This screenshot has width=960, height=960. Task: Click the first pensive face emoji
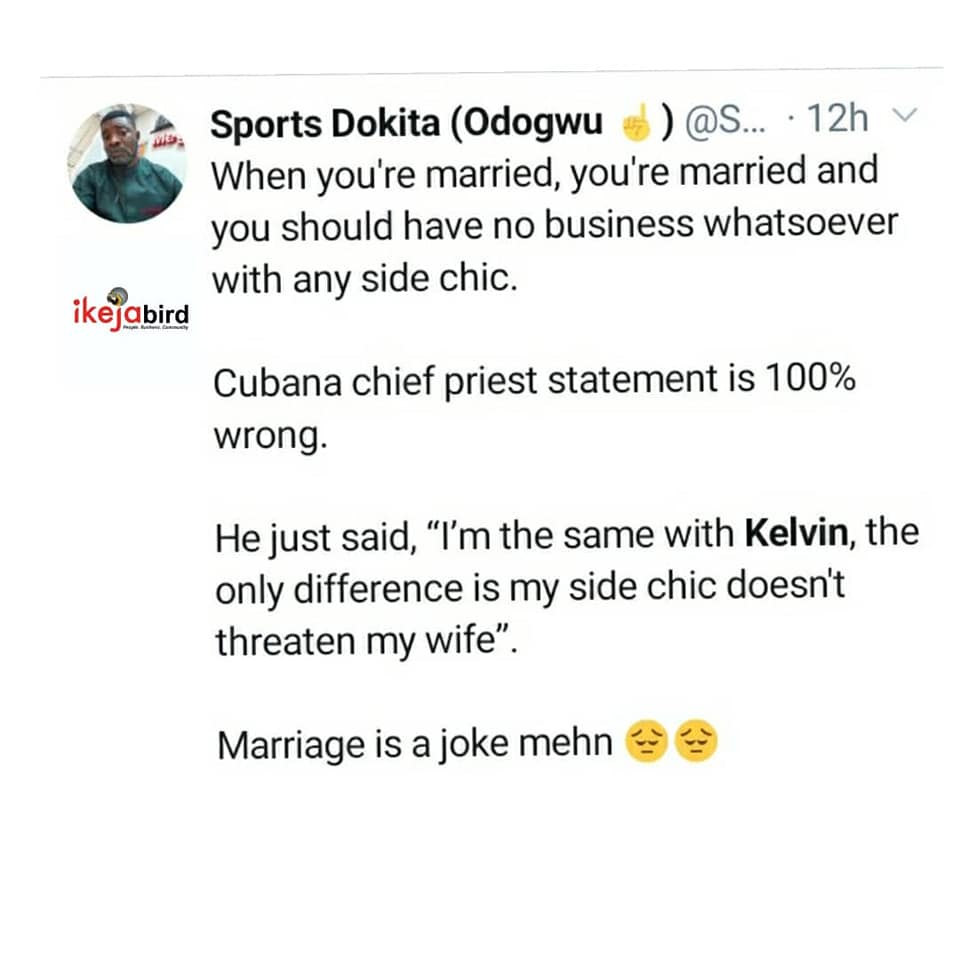pos(645,743)
